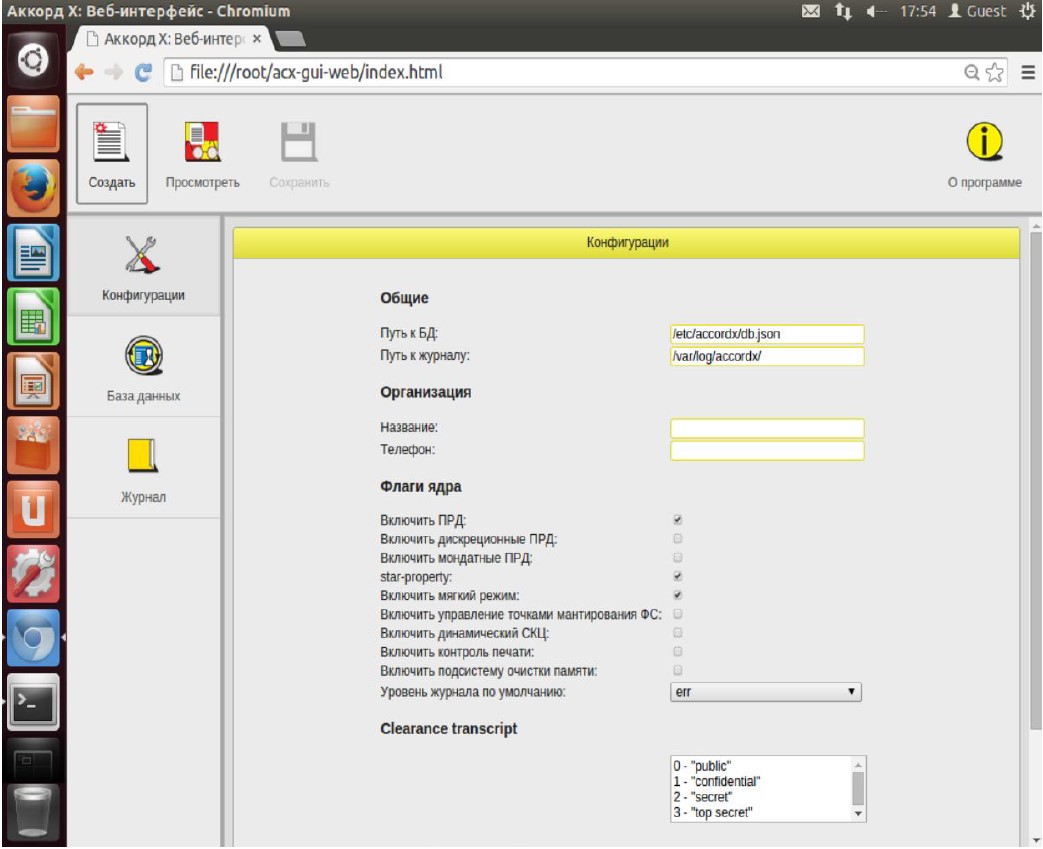This screenshot has width=1043, height=849.
Task: Click the Путь к БД field
Action: (x=767, y=334)
